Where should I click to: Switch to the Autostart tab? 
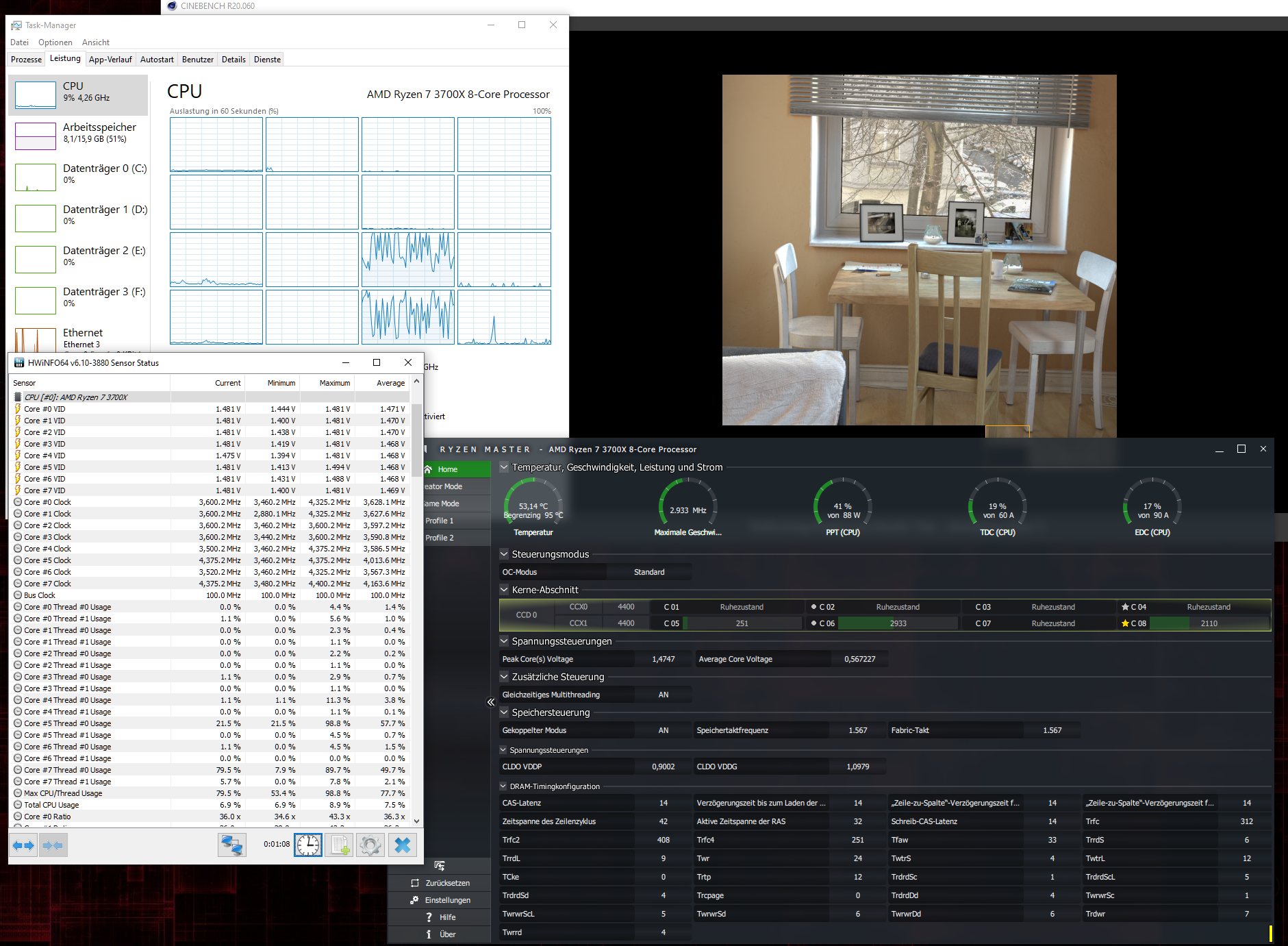pos(157,60)
